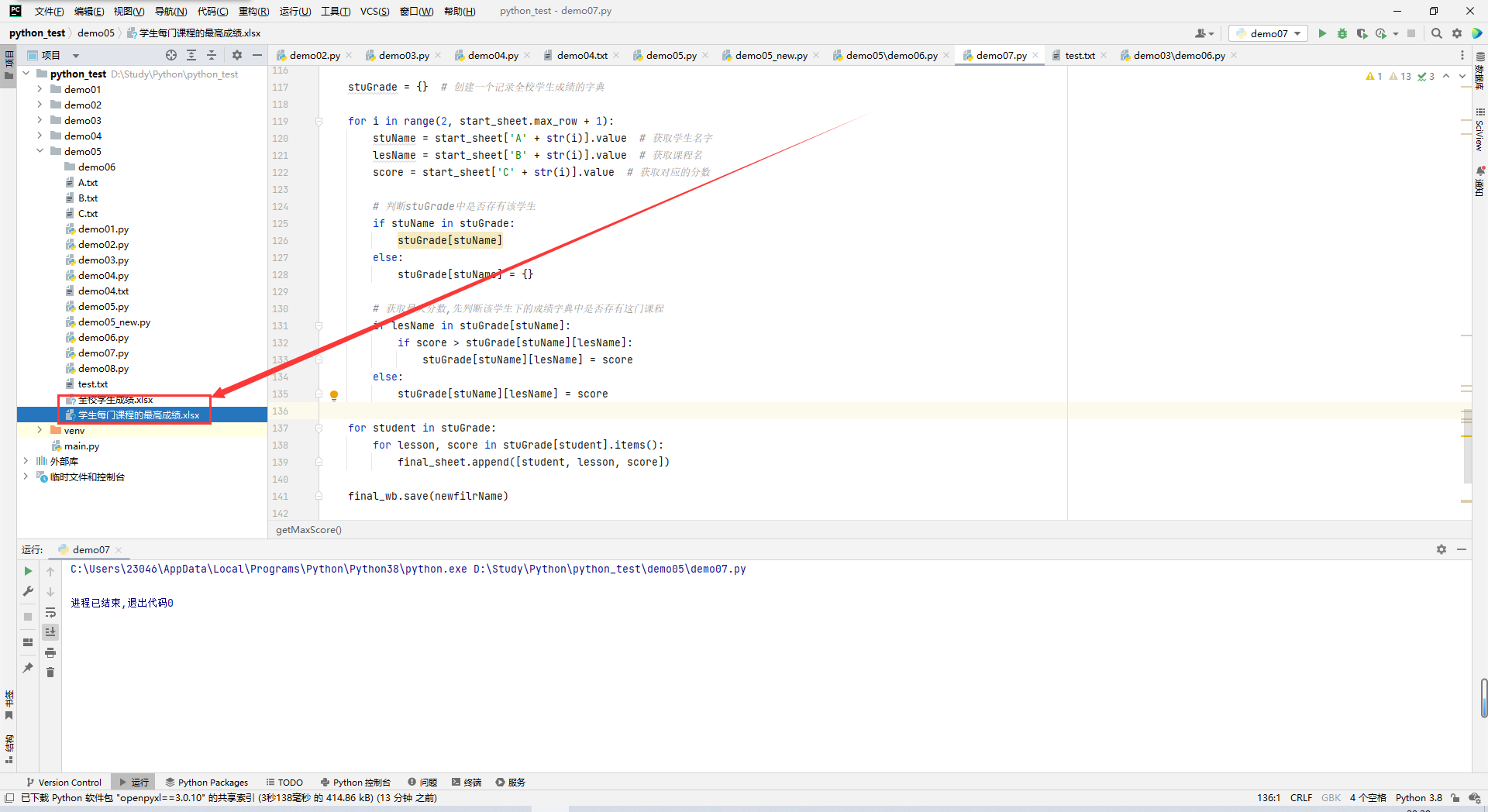Collapse all in project panel toolbar
1488x812 pixels.
212,55
